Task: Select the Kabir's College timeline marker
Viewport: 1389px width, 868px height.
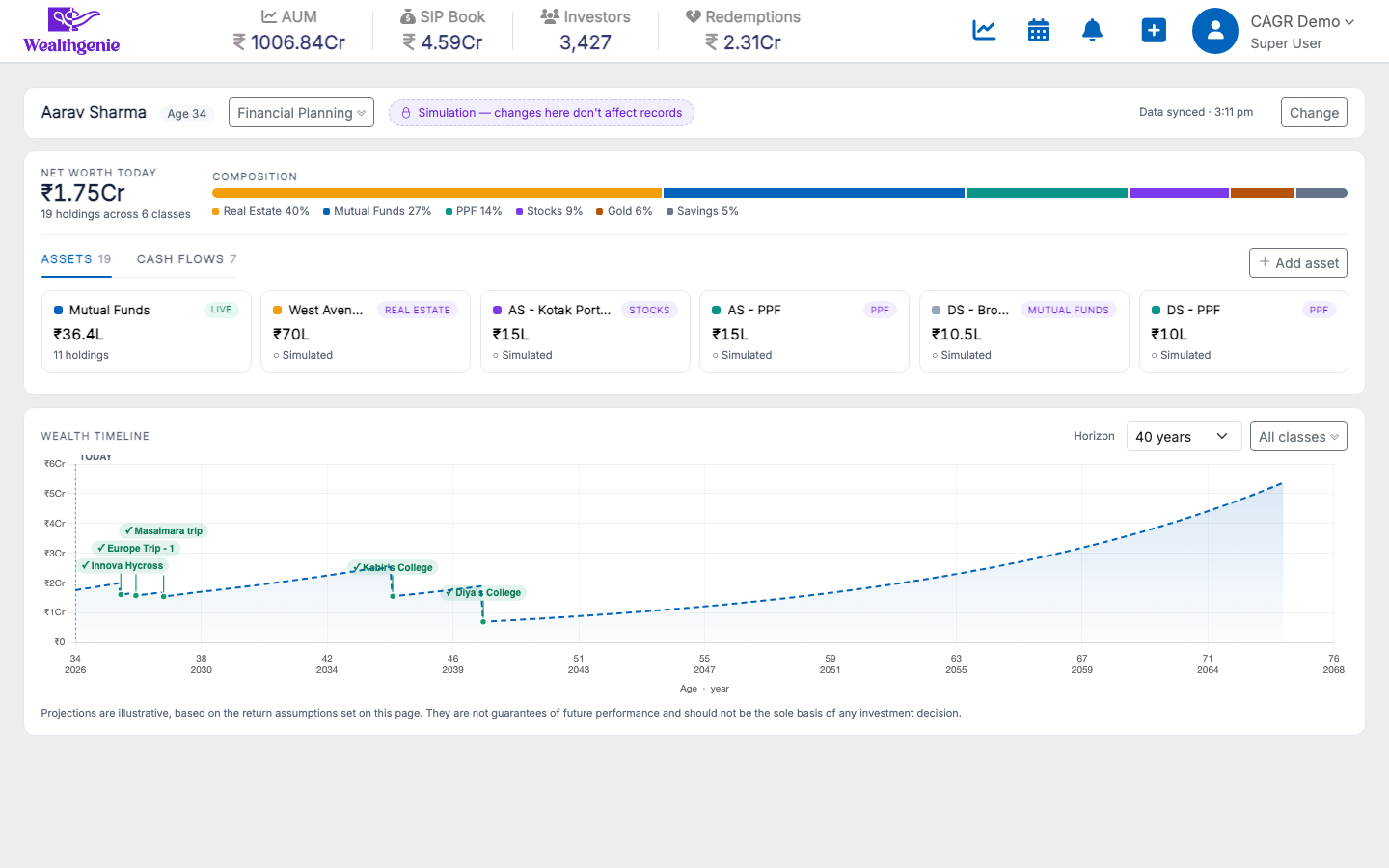Action: point(393,568)
